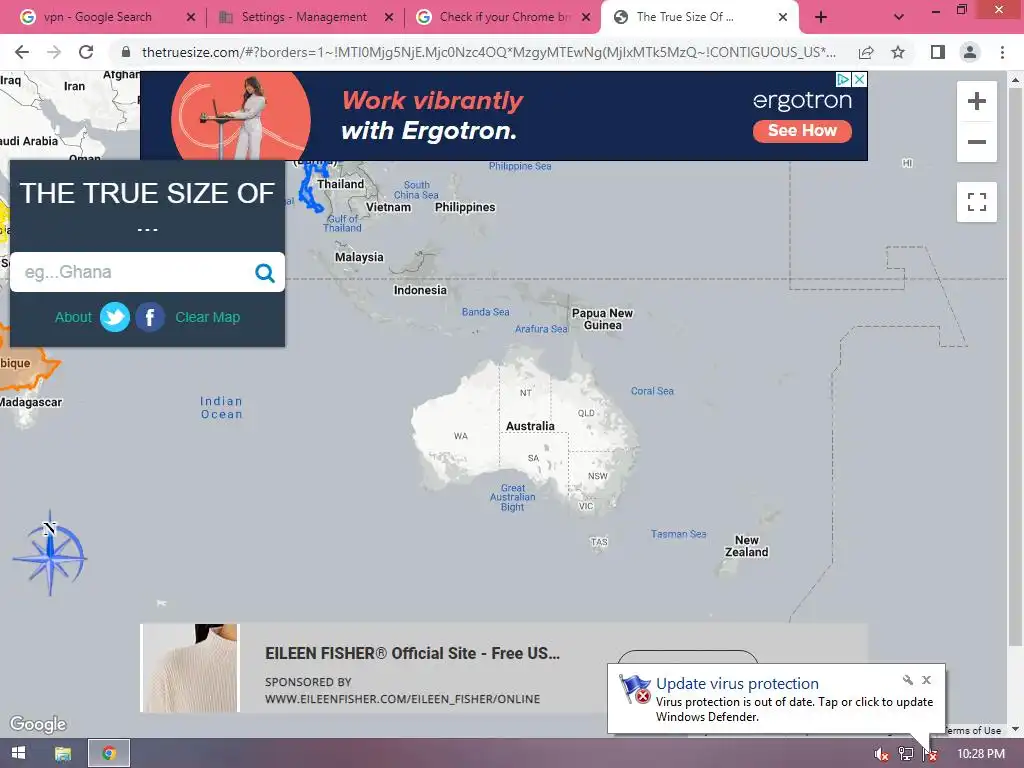Click the Eileen Fisher ad thumbnail

tap(190, 668)
